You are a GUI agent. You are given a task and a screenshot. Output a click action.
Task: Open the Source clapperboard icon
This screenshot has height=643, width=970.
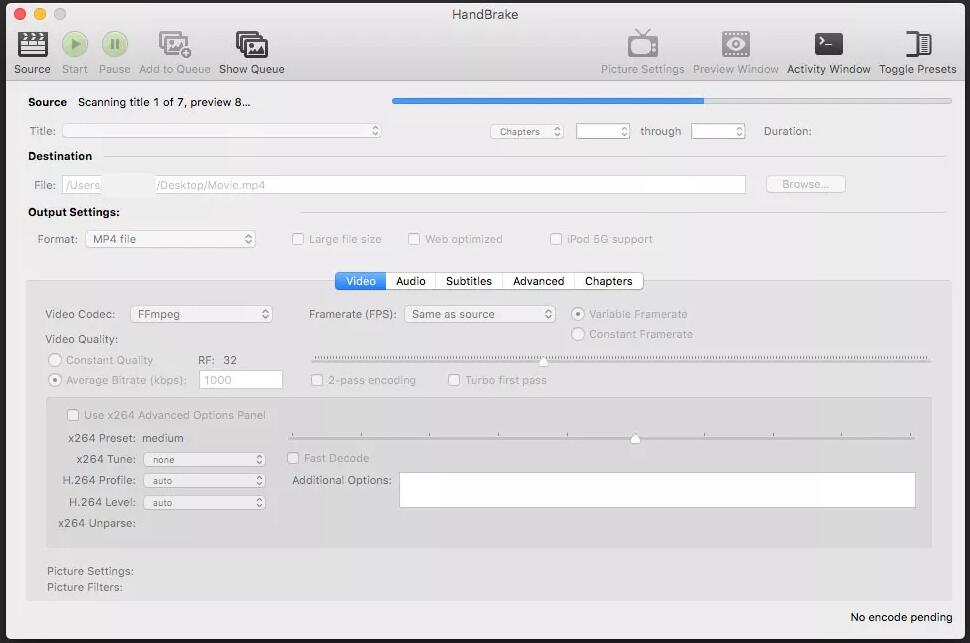pyautogui.click(x=32, y=45)
